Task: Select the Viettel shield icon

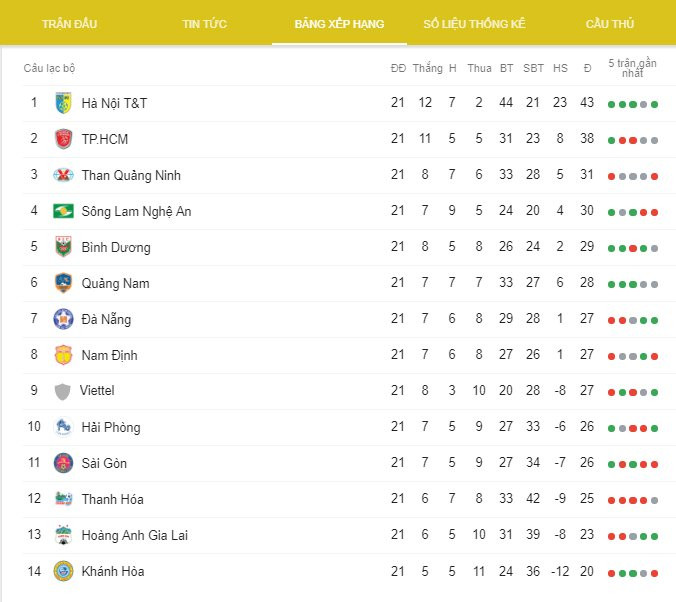Action: pos(63,391)
